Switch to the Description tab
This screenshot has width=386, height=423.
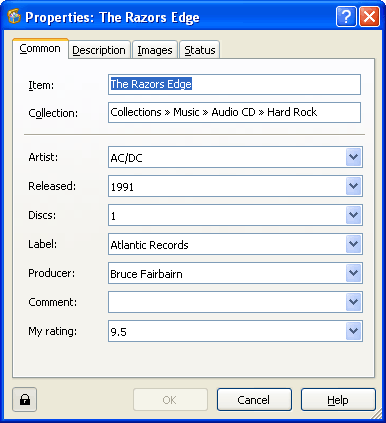point(99,50)
